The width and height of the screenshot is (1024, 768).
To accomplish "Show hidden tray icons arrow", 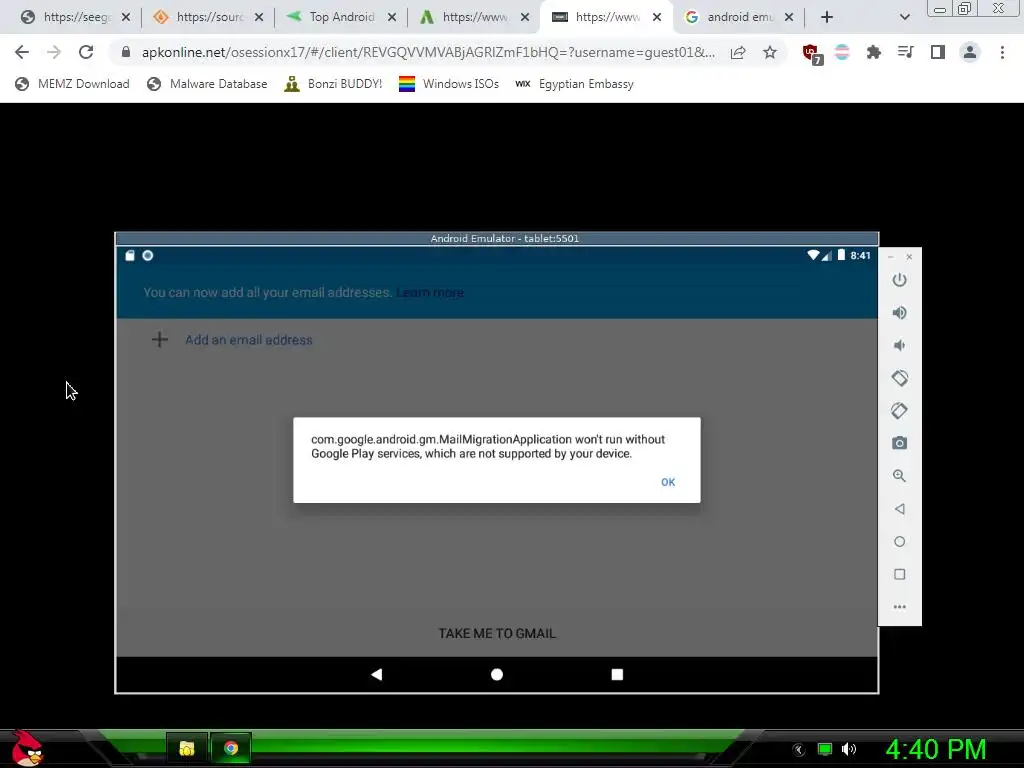I will pos(799,750).
